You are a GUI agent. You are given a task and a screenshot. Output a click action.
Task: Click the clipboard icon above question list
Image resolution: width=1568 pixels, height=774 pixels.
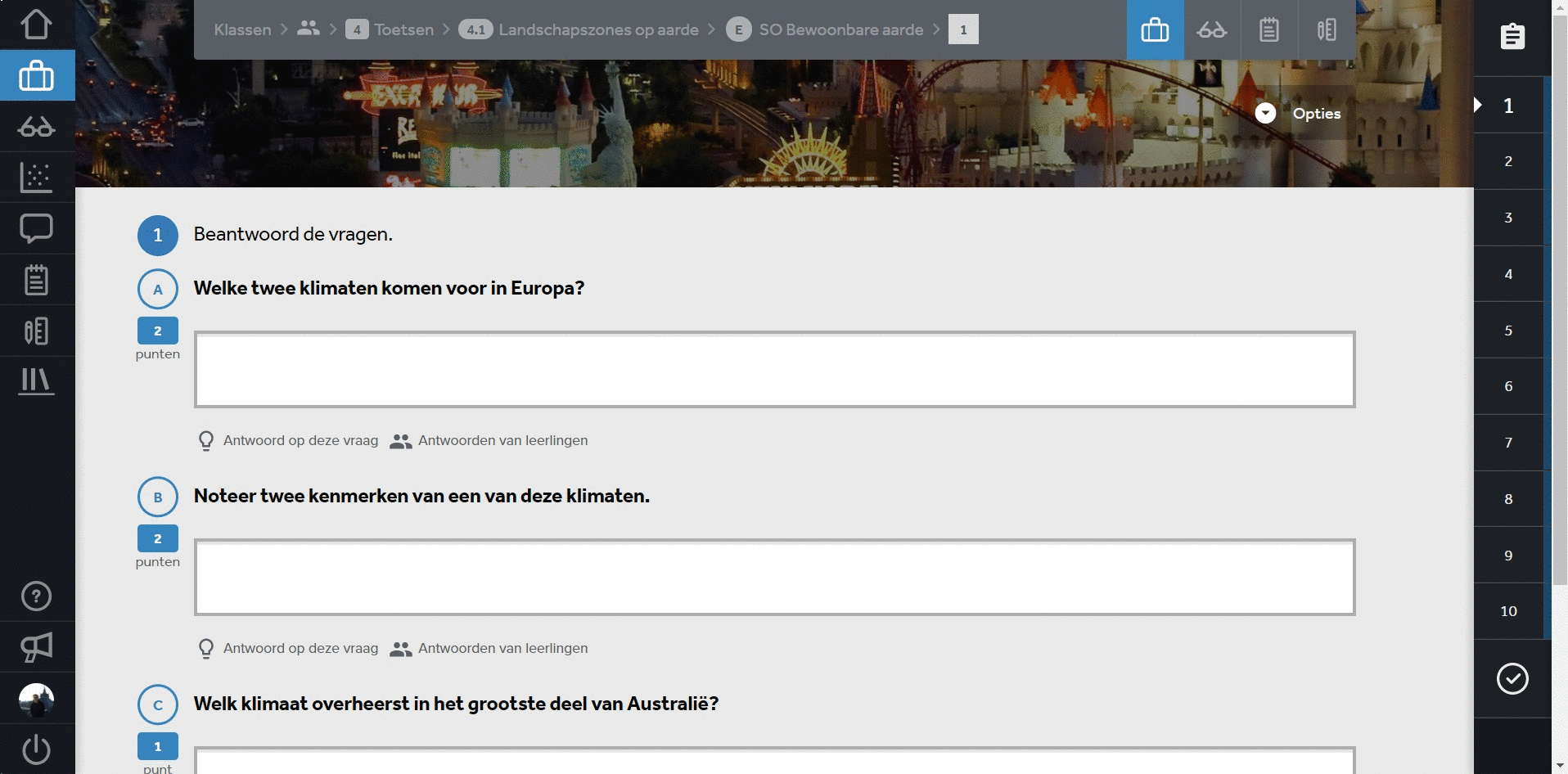1512,36
